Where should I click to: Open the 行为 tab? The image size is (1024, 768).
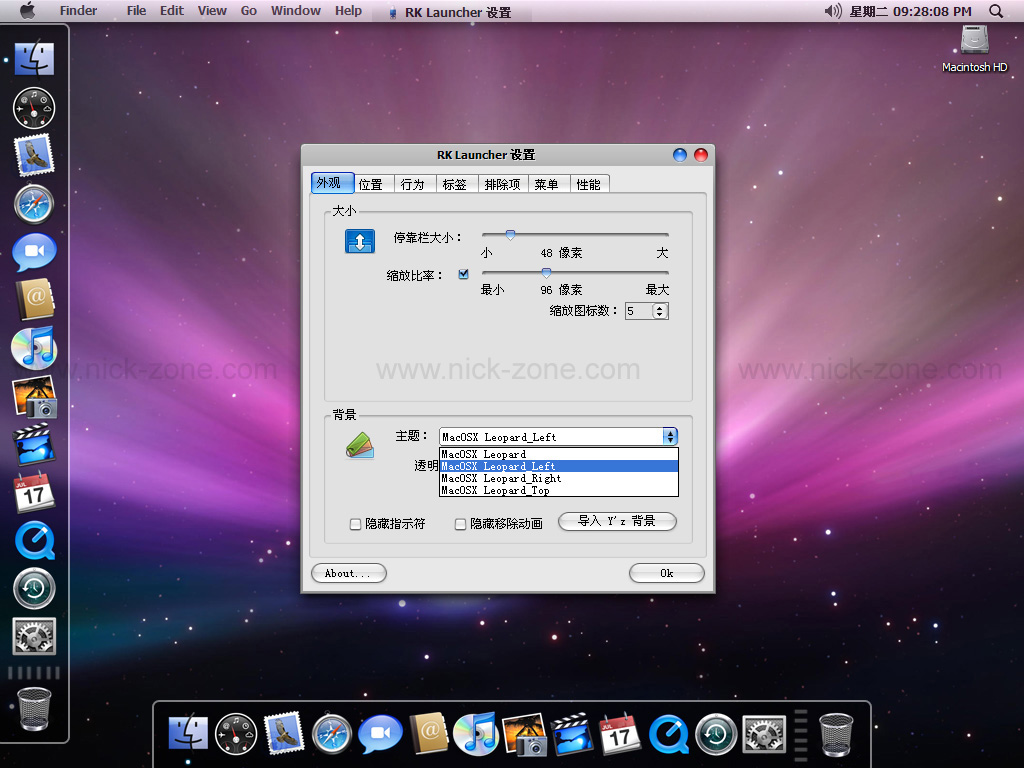coord(413,184)
